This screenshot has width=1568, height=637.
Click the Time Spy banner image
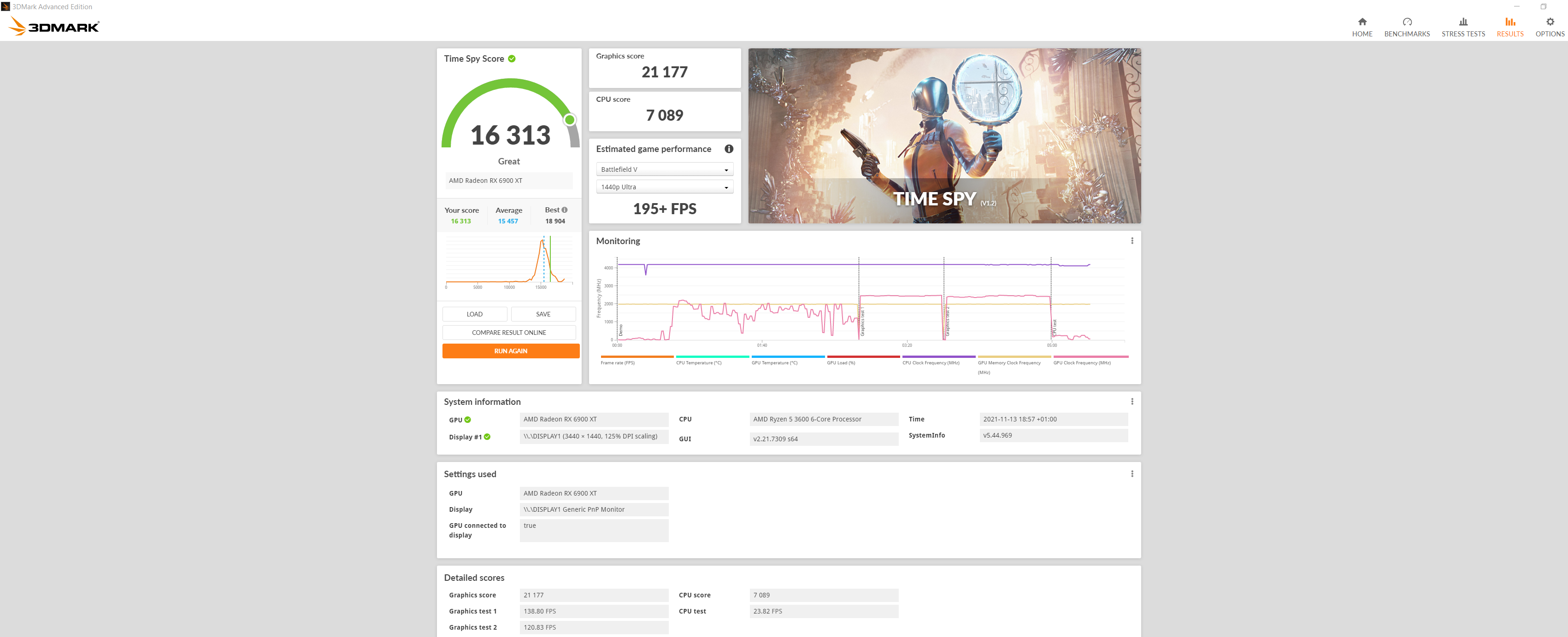[945, 136]
